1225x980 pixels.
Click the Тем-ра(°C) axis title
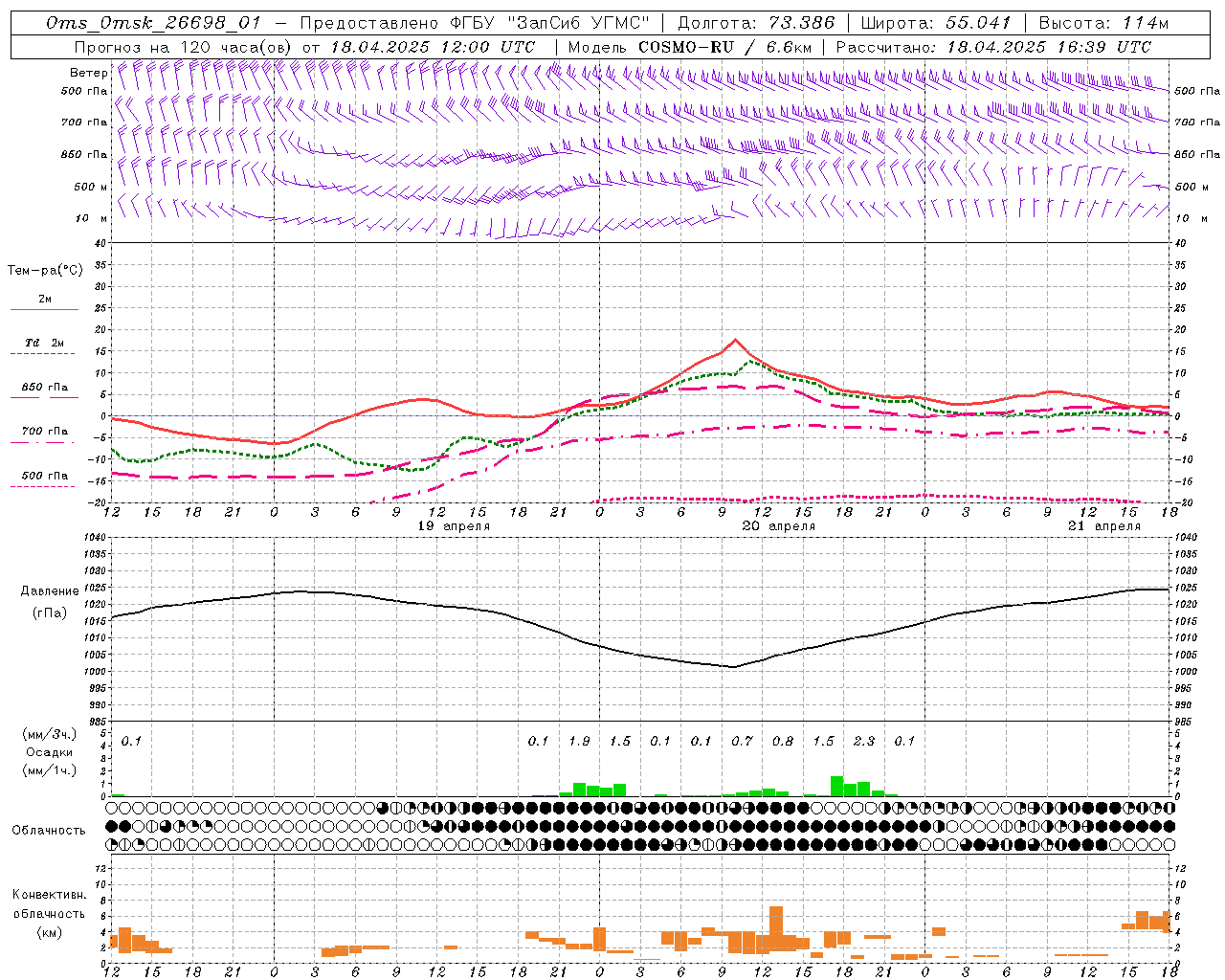[x=45, y=271]
